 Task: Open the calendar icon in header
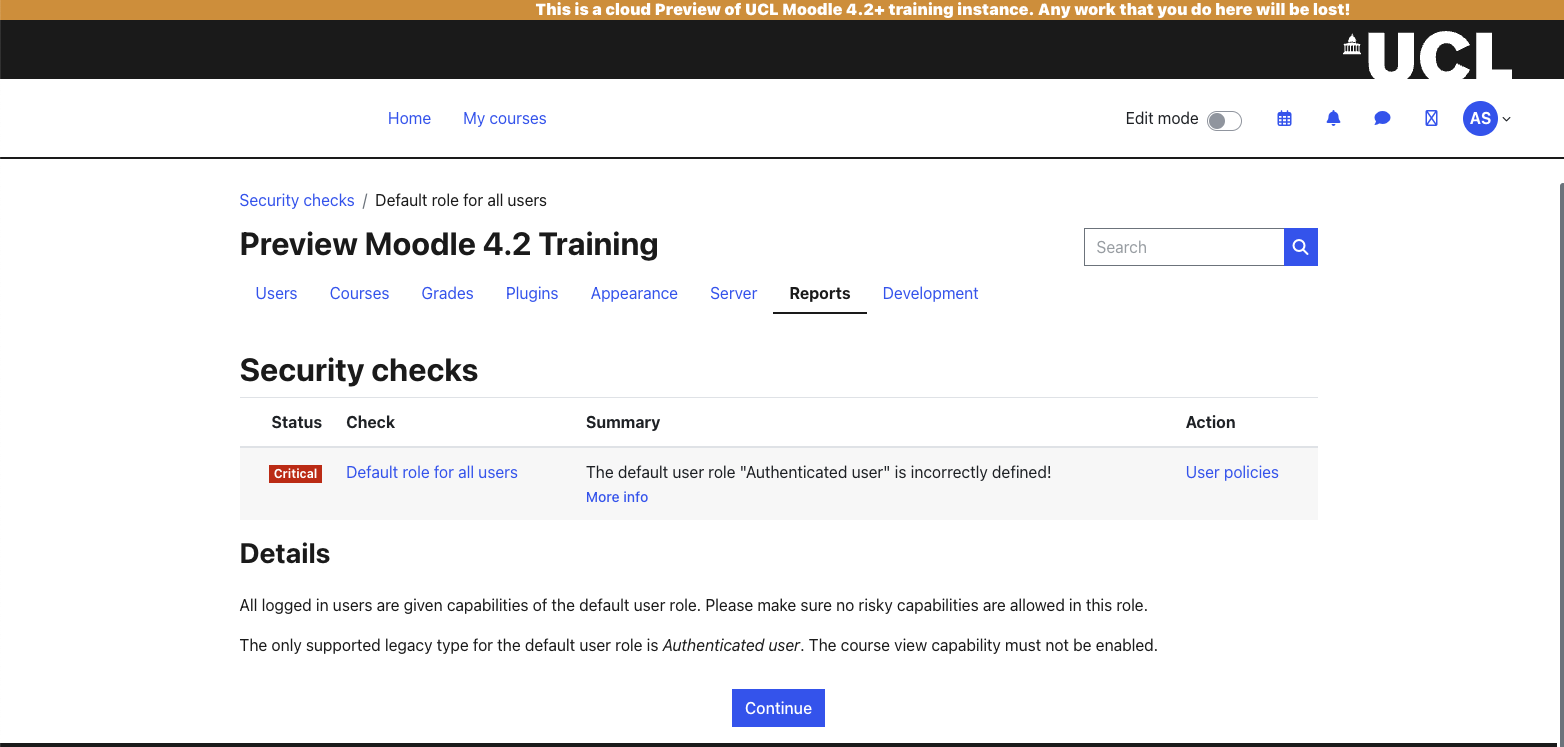1284,118
